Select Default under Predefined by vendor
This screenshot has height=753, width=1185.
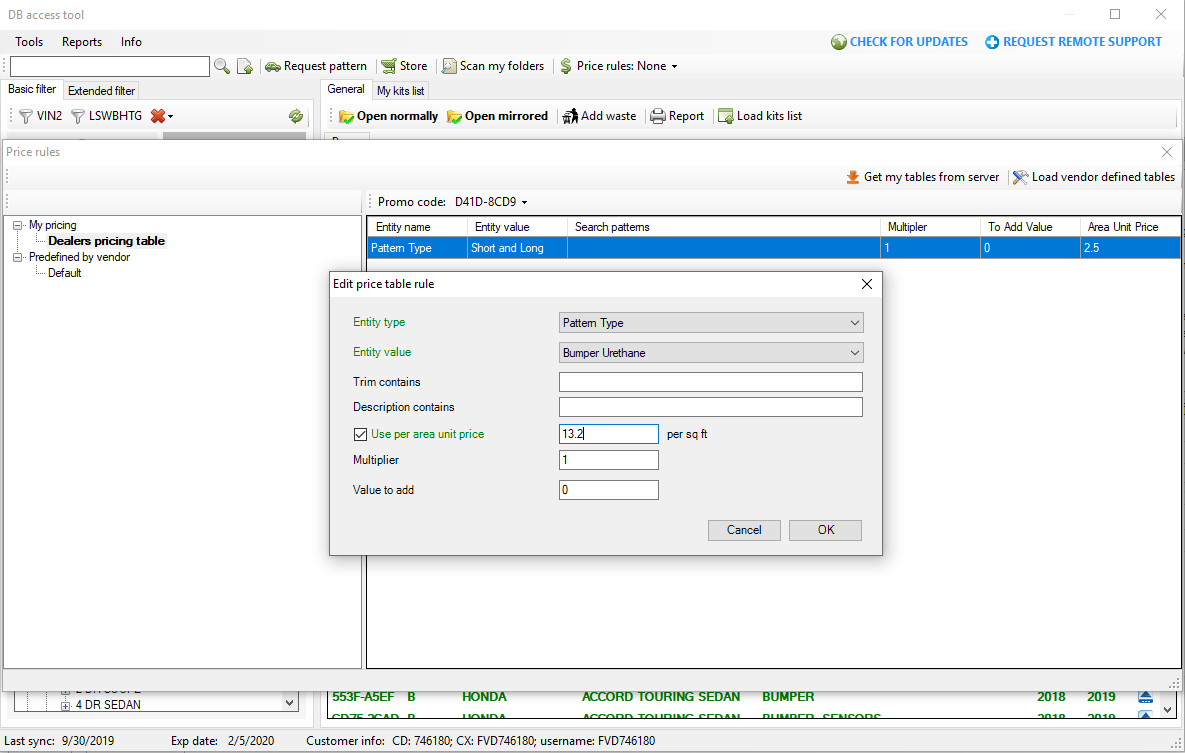pos(65,273)
